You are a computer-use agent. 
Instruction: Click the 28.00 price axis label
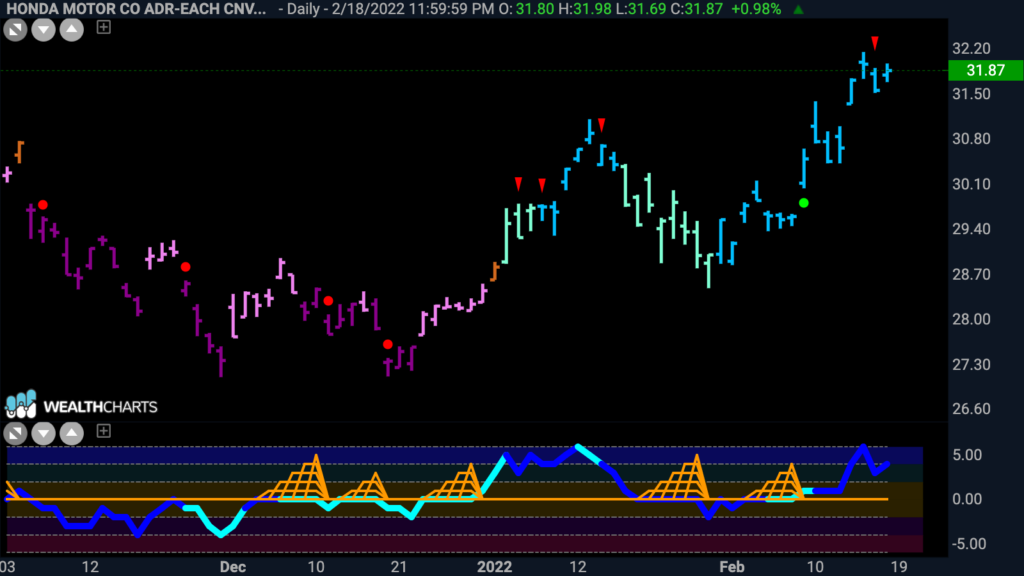pyautogui.click(x=971, y=319)
